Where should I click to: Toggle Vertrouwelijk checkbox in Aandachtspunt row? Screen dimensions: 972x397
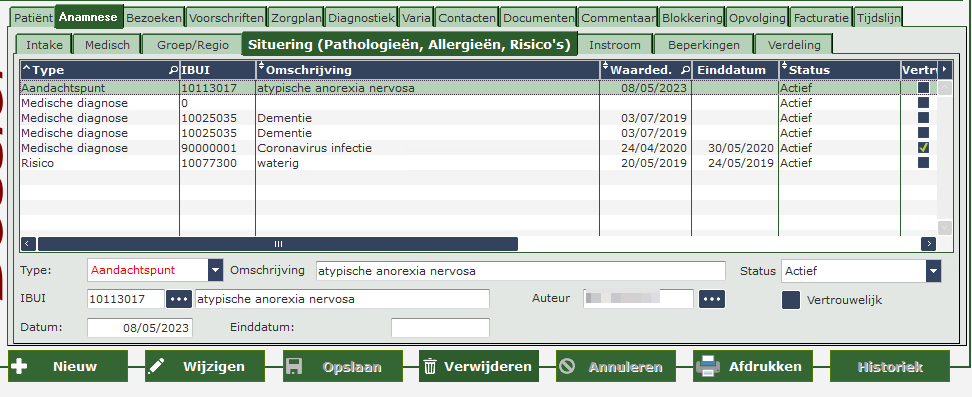(x=924, y=88)
